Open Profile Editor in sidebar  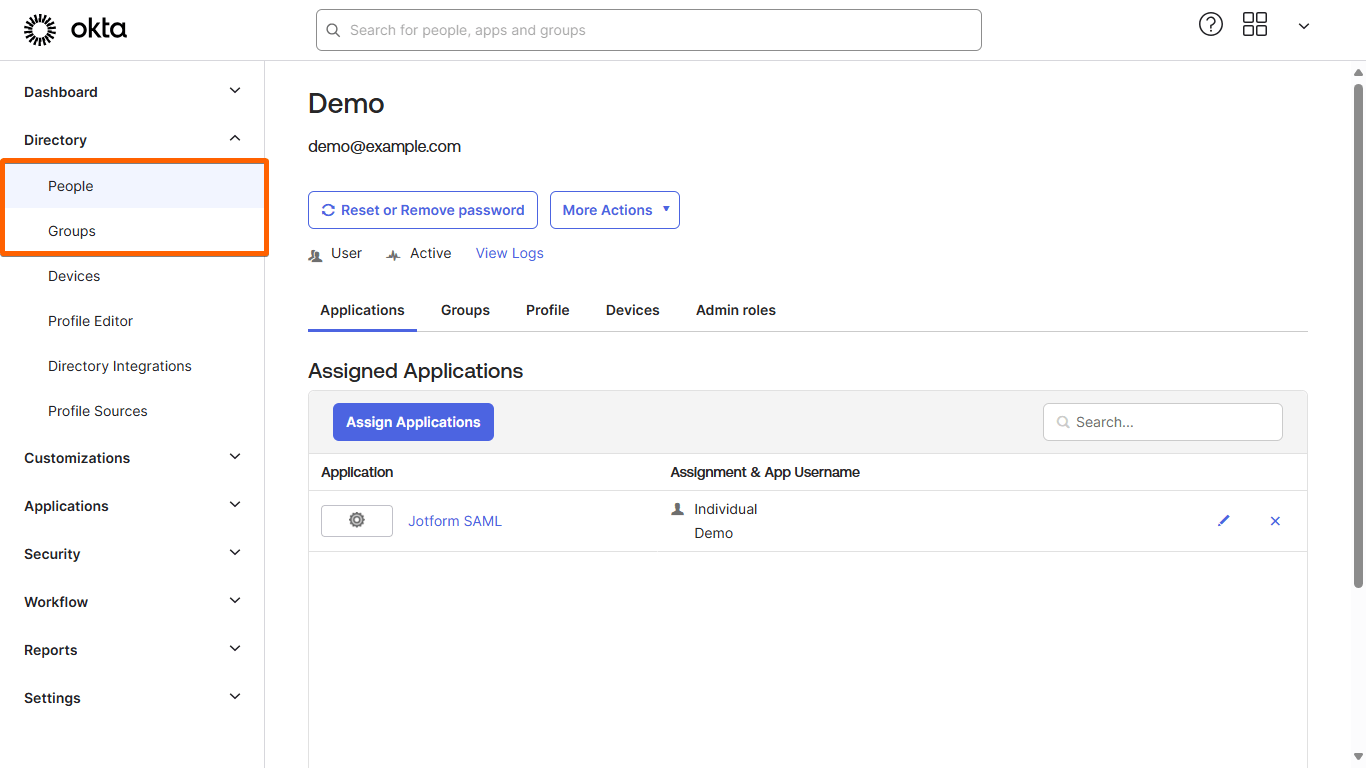coord(90,321)
